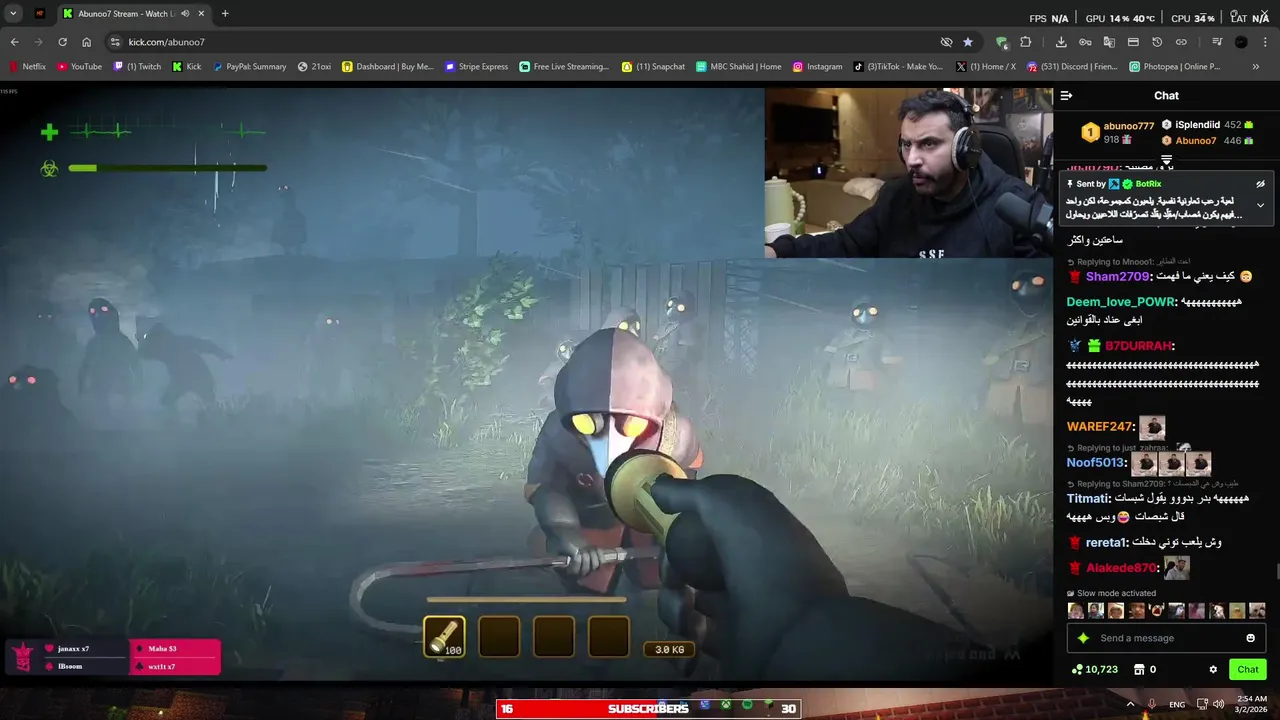The width and height of the screenshot is (1280, 720).
Task: Expand the gift leaderboard handle
Action: coord(1166,160)
